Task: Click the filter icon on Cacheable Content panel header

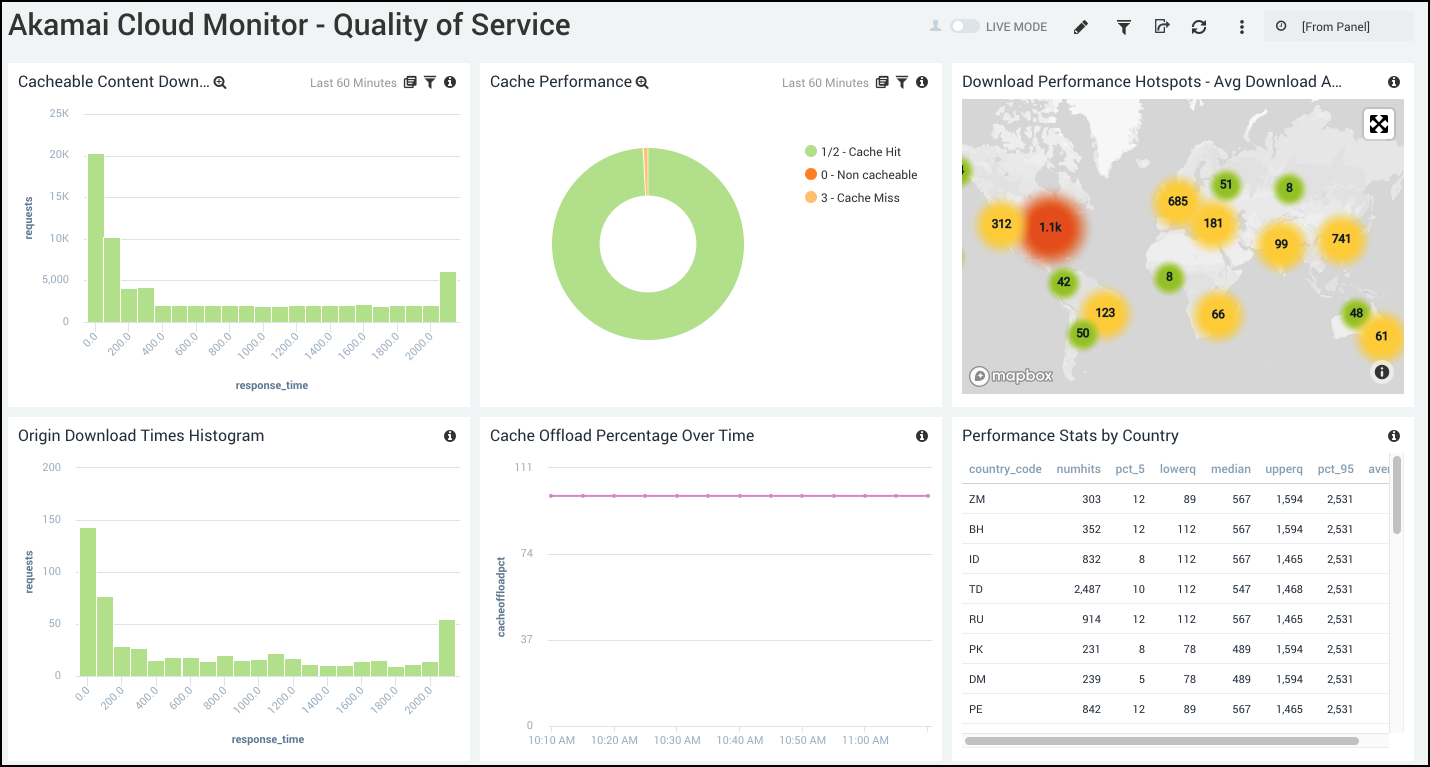Action: click(430, 82)
